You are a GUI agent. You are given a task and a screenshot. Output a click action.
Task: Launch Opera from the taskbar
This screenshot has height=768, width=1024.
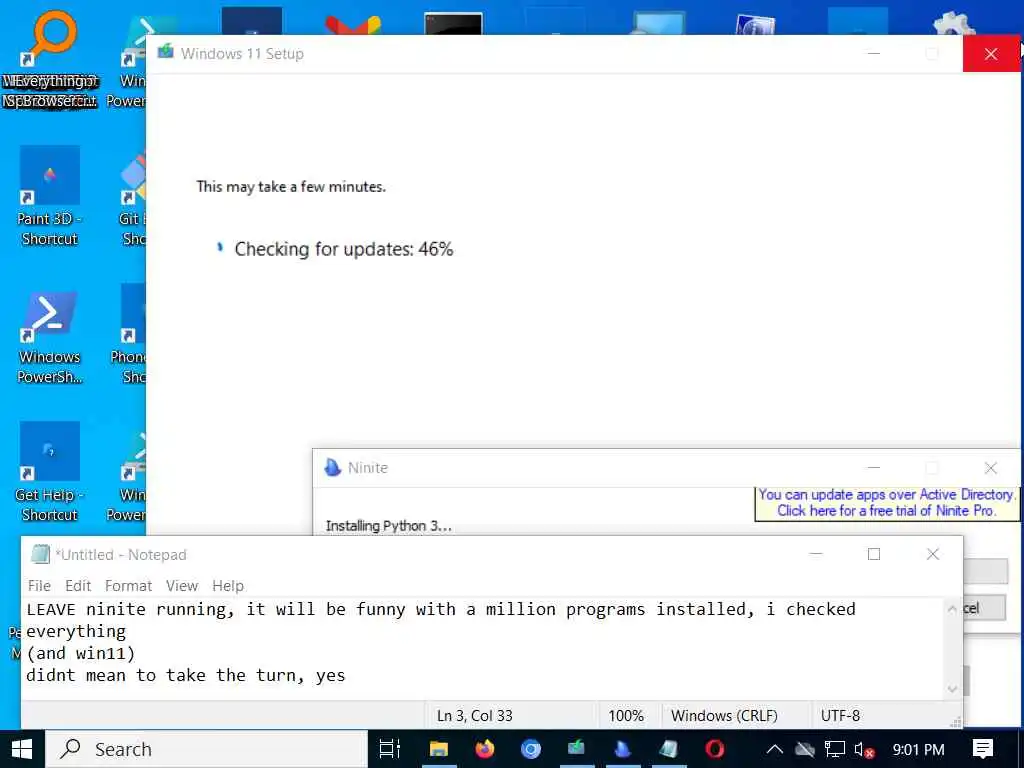coord(714,749)
